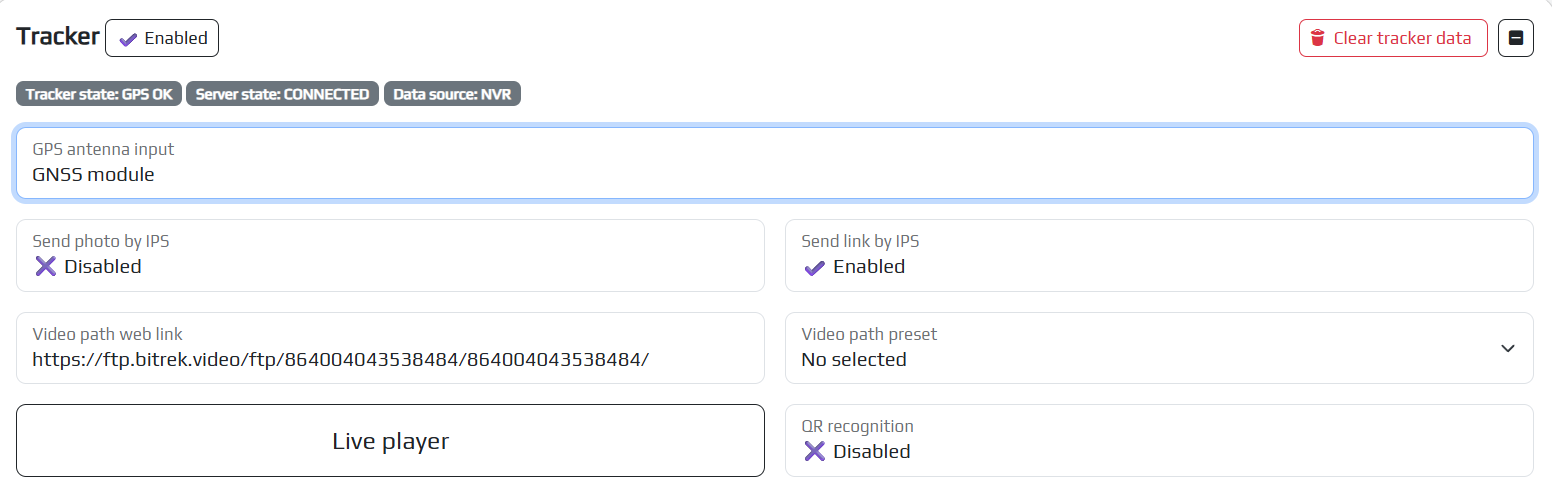This screenshot has height=493, width=1552.
Task: Expand the Video path preset dropdown
Action: (1158, 348)
